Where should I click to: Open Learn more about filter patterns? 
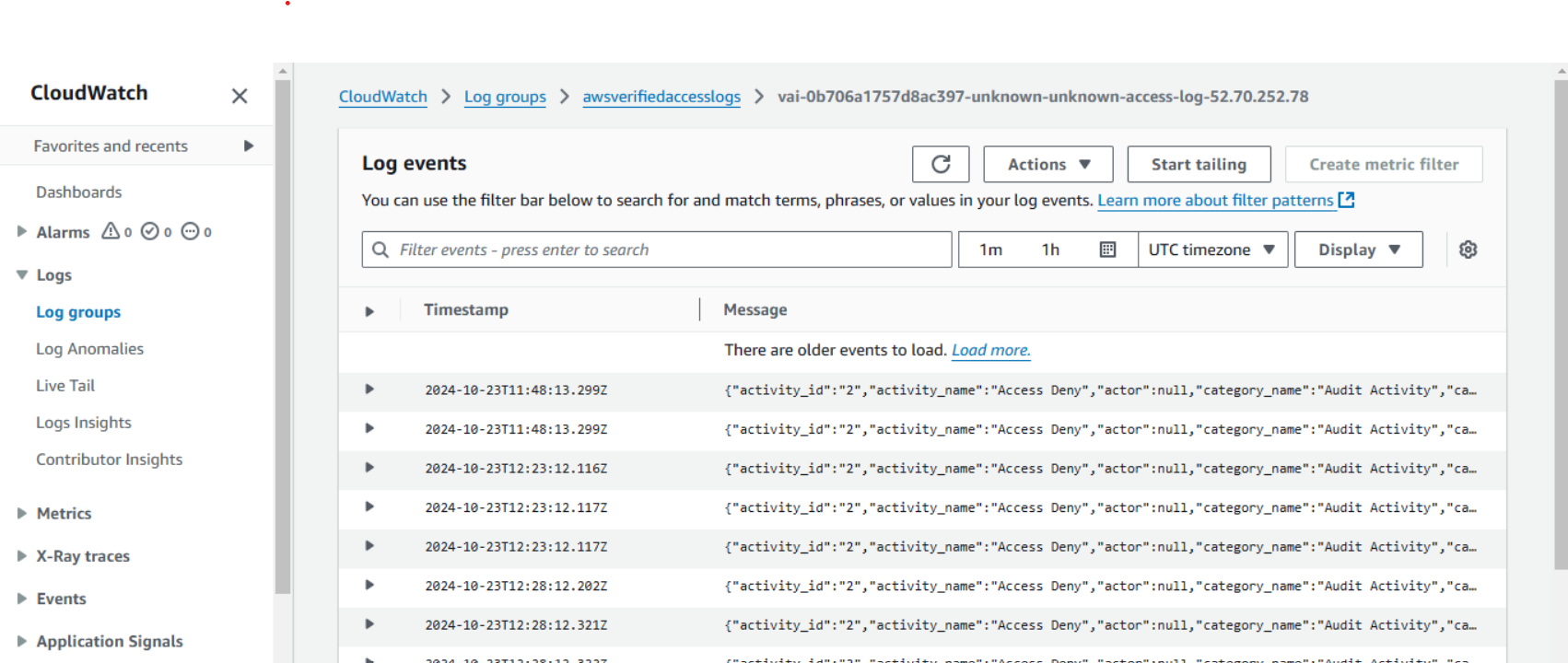(x=1215, y=200)
